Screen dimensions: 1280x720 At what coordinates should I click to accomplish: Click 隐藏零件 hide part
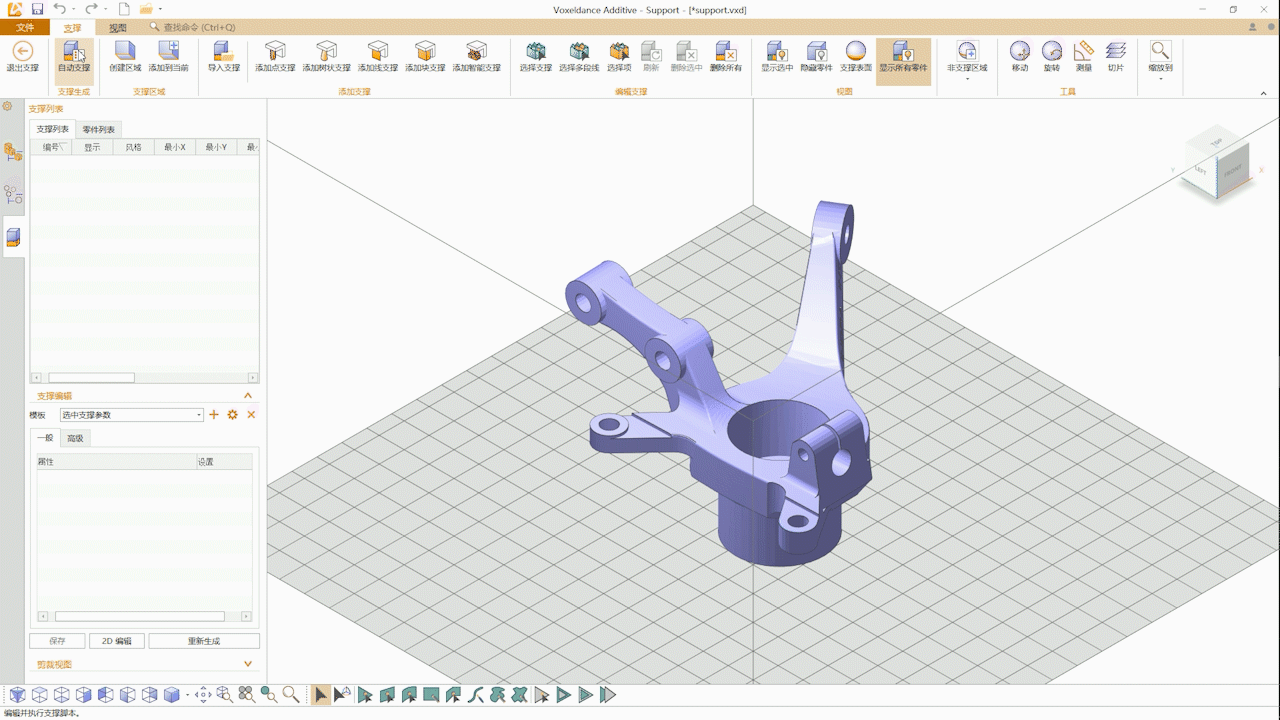pos(817,57)
